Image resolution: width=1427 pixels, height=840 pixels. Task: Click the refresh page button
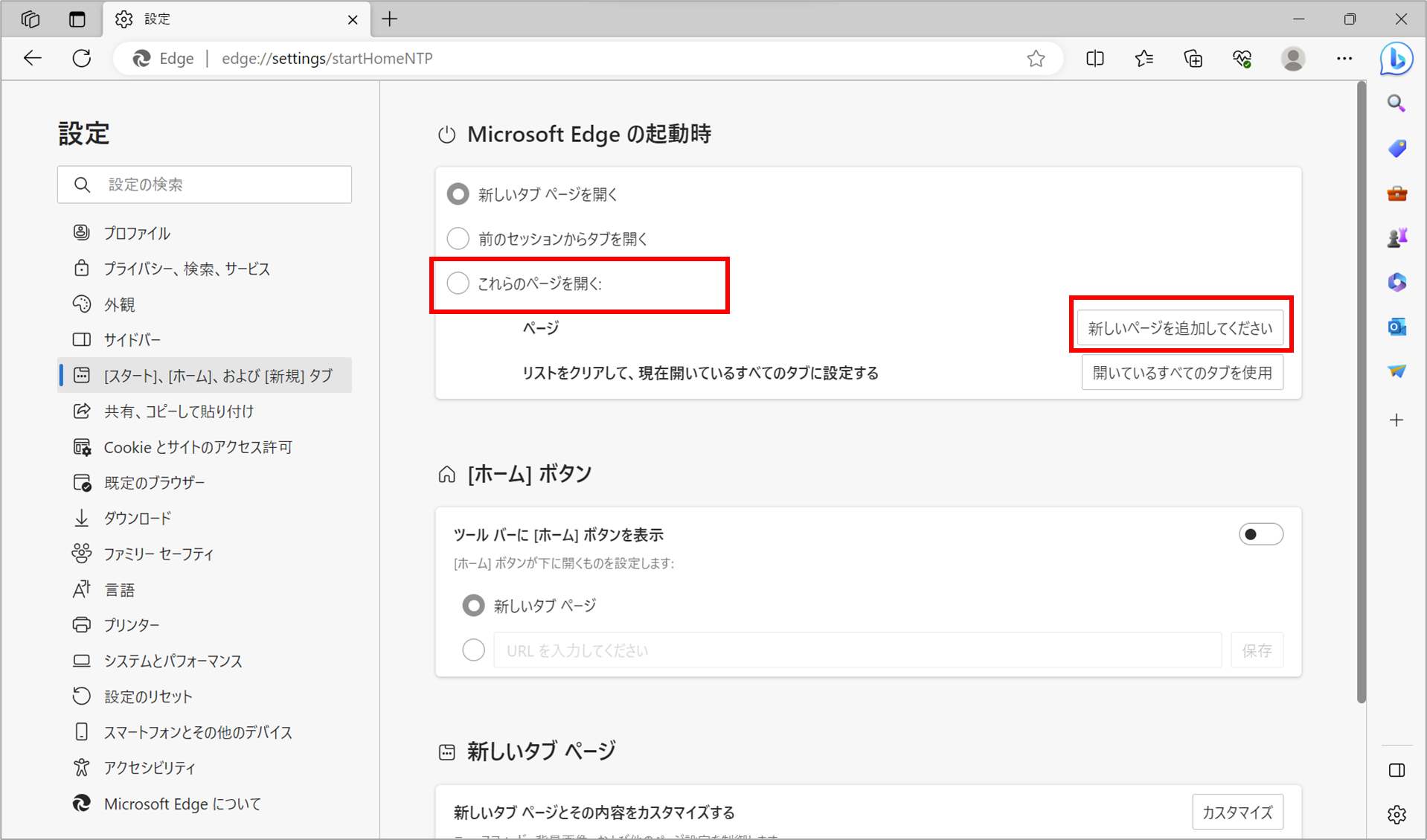(82, 59)
